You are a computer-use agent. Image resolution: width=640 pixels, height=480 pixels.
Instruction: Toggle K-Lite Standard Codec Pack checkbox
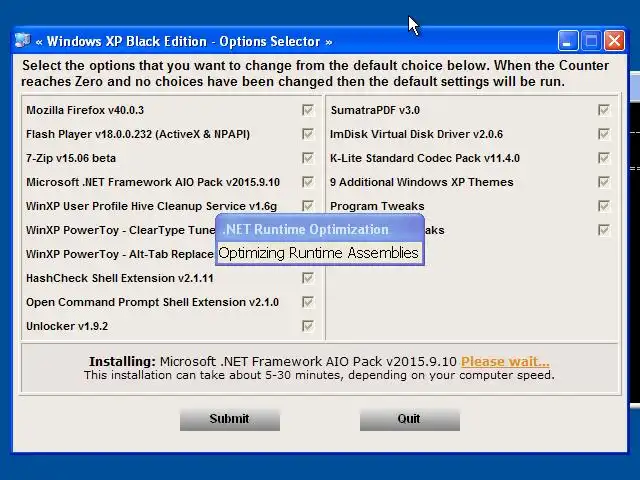click(604, 158)
